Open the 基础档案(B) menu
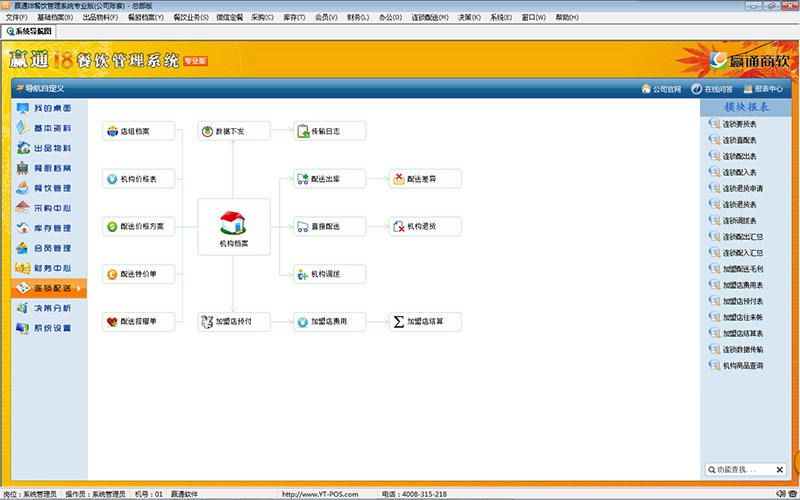The height and width of the screenshot is (500, 800). pos(55,17)
